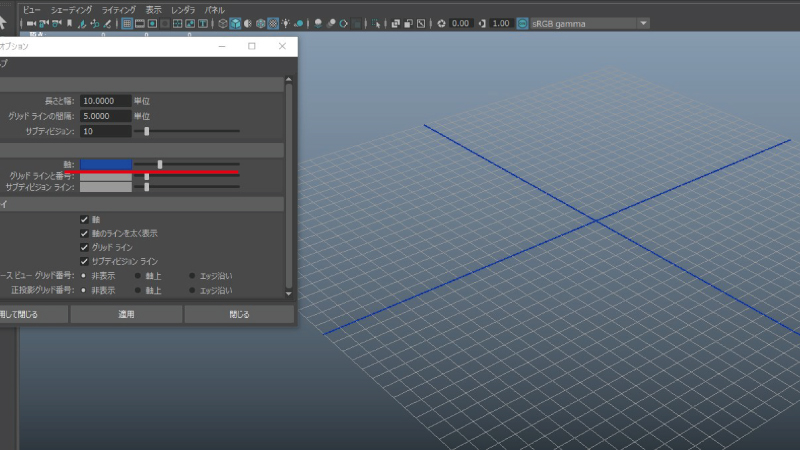Click the select camera icon
Screen dimensions: 800x450
tap(33, 23)
